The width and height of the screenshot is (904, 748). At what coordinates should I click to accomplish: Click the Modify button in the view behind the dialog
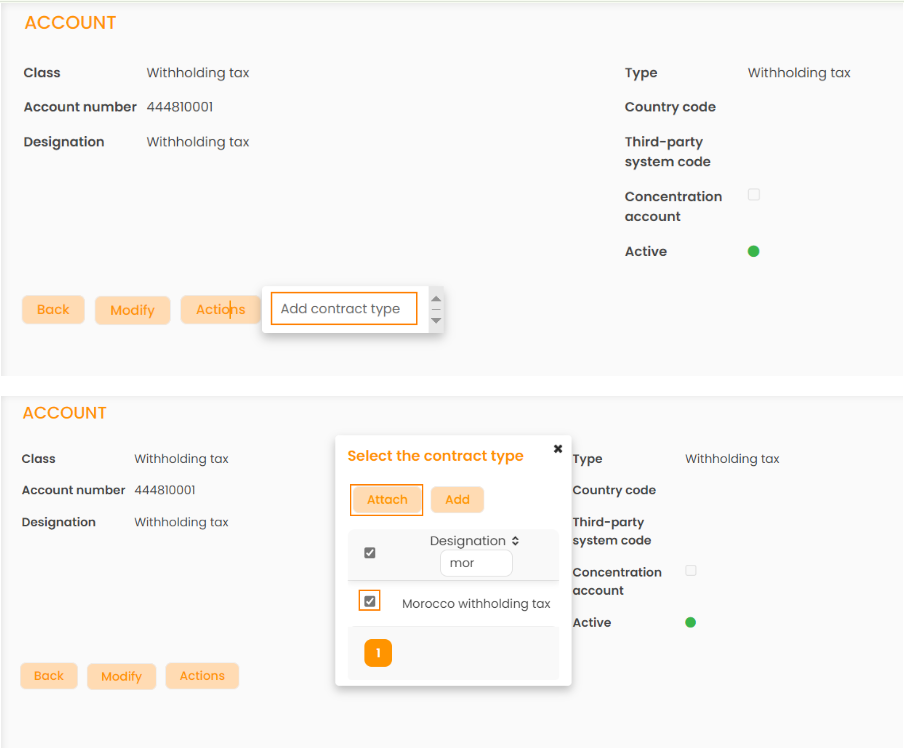click(121, 676)
